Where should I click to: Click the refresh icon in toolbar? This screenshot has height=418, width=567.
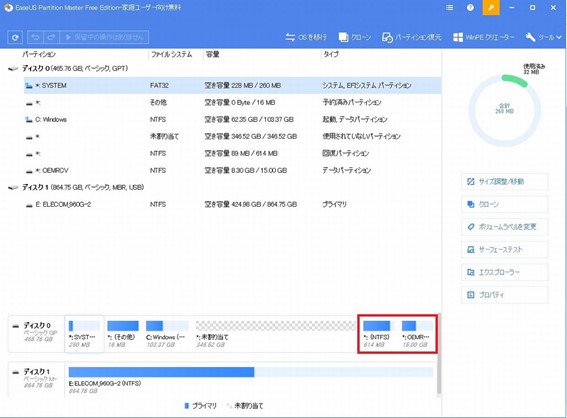(x=15, y=37)
